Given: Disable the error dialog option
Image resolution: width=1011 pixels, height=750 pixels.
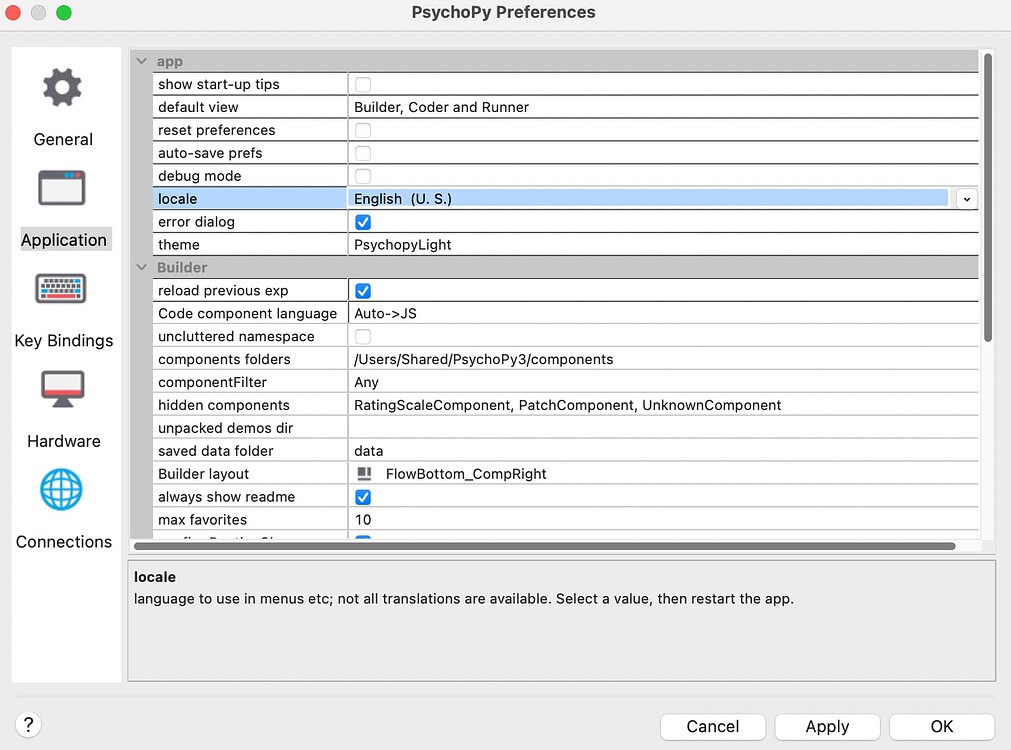Looking at the screenshot, I should pos(361,221).
